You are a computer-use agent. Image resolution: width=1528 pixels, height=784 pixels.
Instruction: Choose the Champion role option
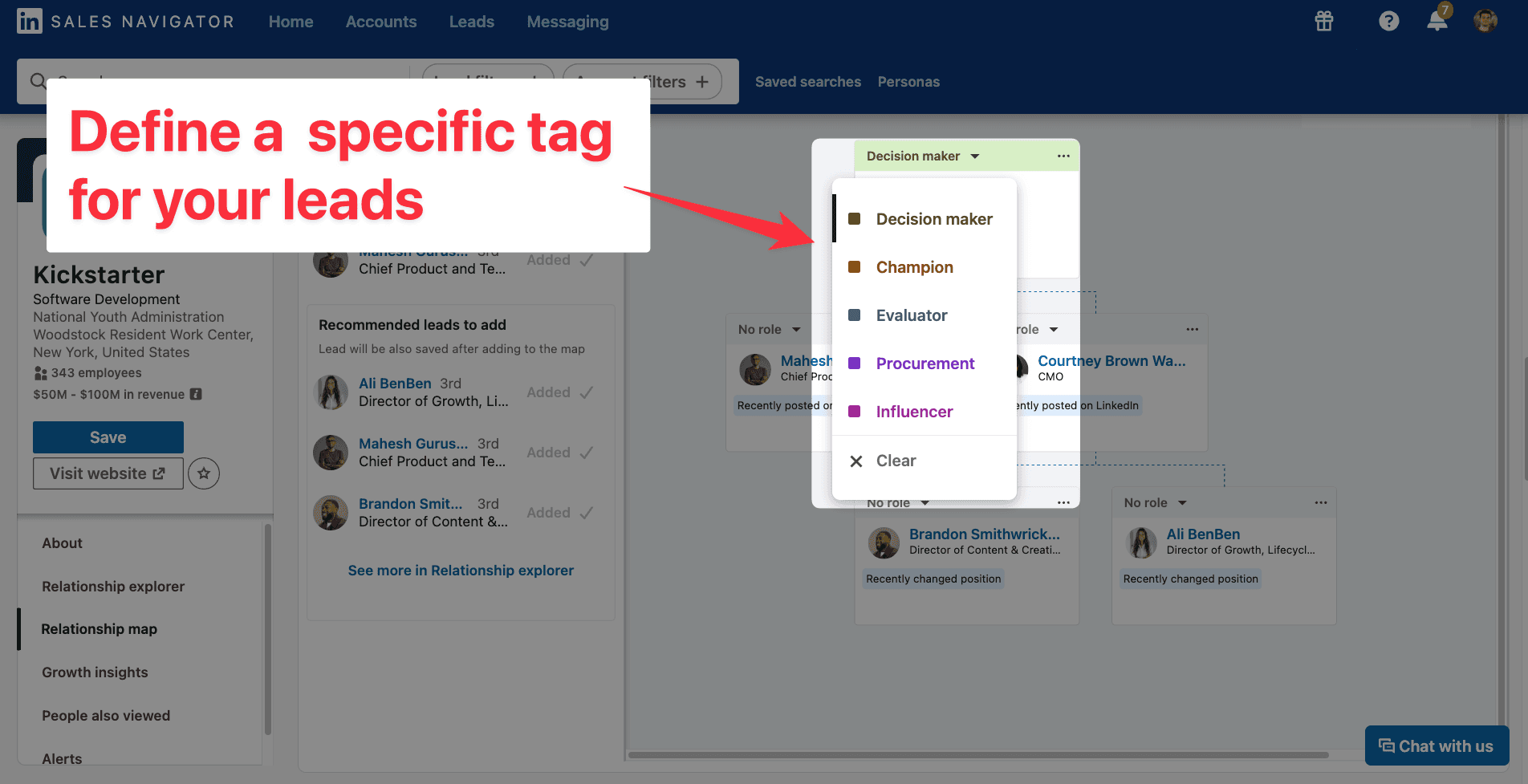(x=925, y=267)
